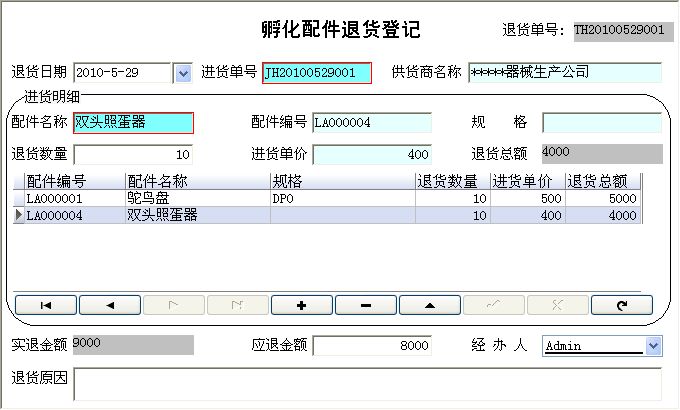Expand the 经办人 Admin dropdown

[x=654, y=346]
